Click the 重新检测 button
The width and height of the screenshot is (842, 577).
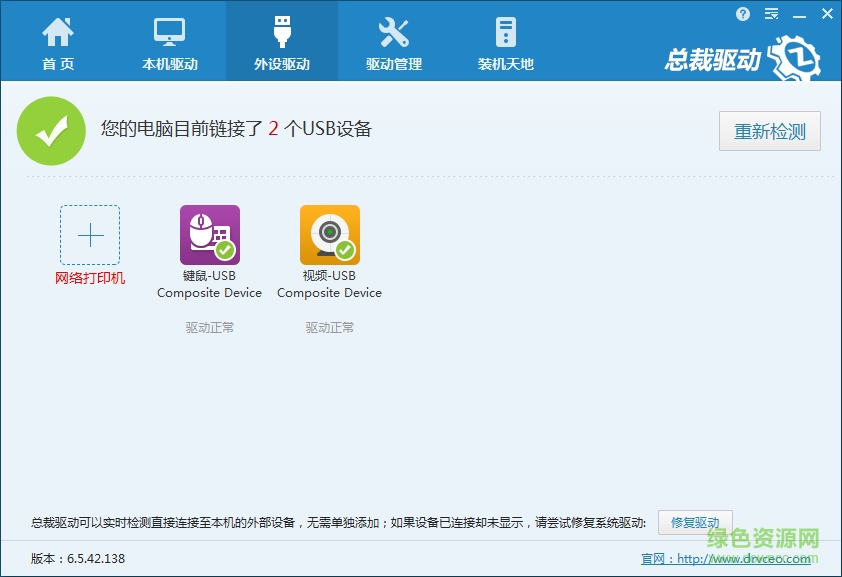pyautogui.click(x=770, y=131)
